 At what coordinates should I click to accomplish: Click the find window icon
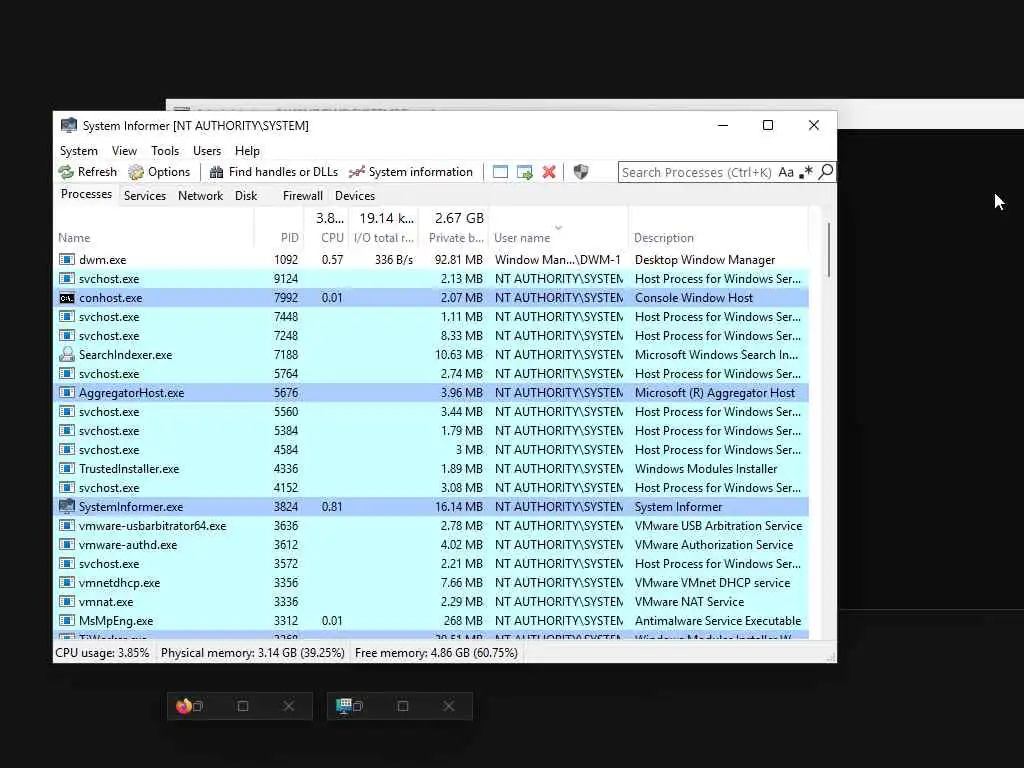point(500,172)
